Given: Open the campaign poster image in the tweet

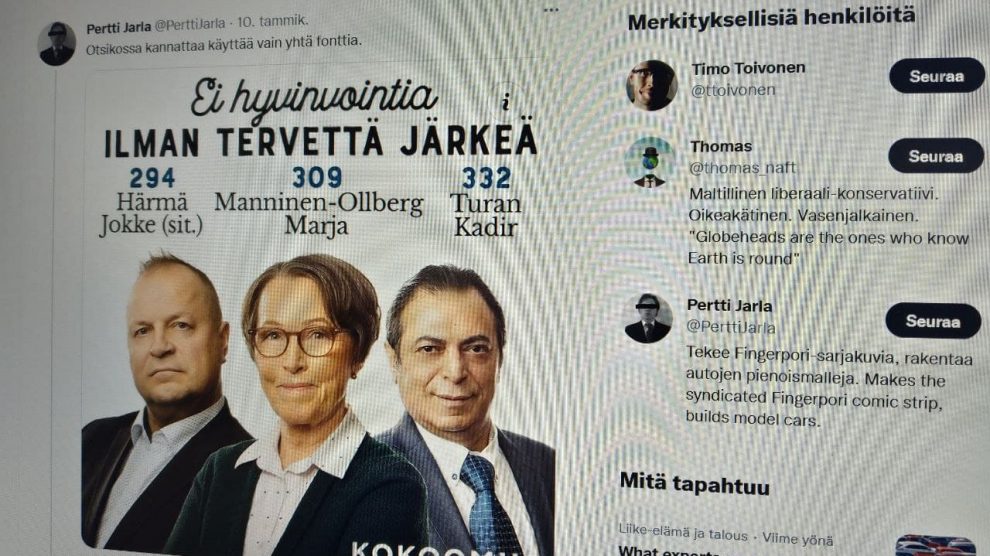Looking at the screenshot, I should [x=319, y=309].
